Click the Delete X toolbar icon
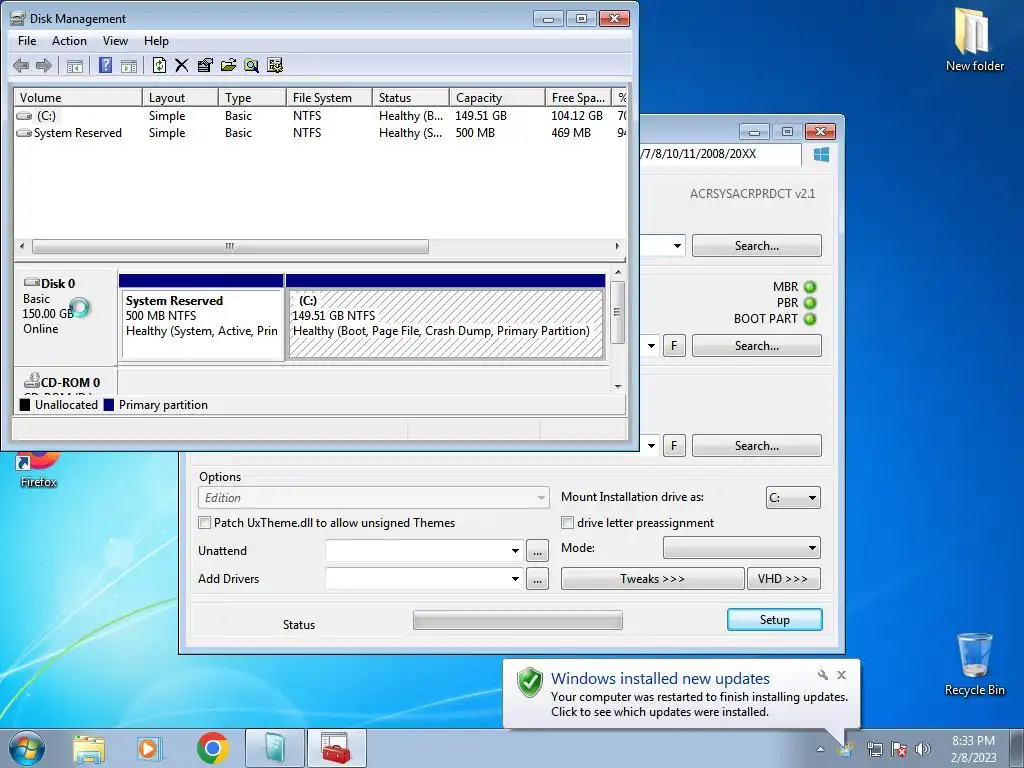 coord(182,65)
